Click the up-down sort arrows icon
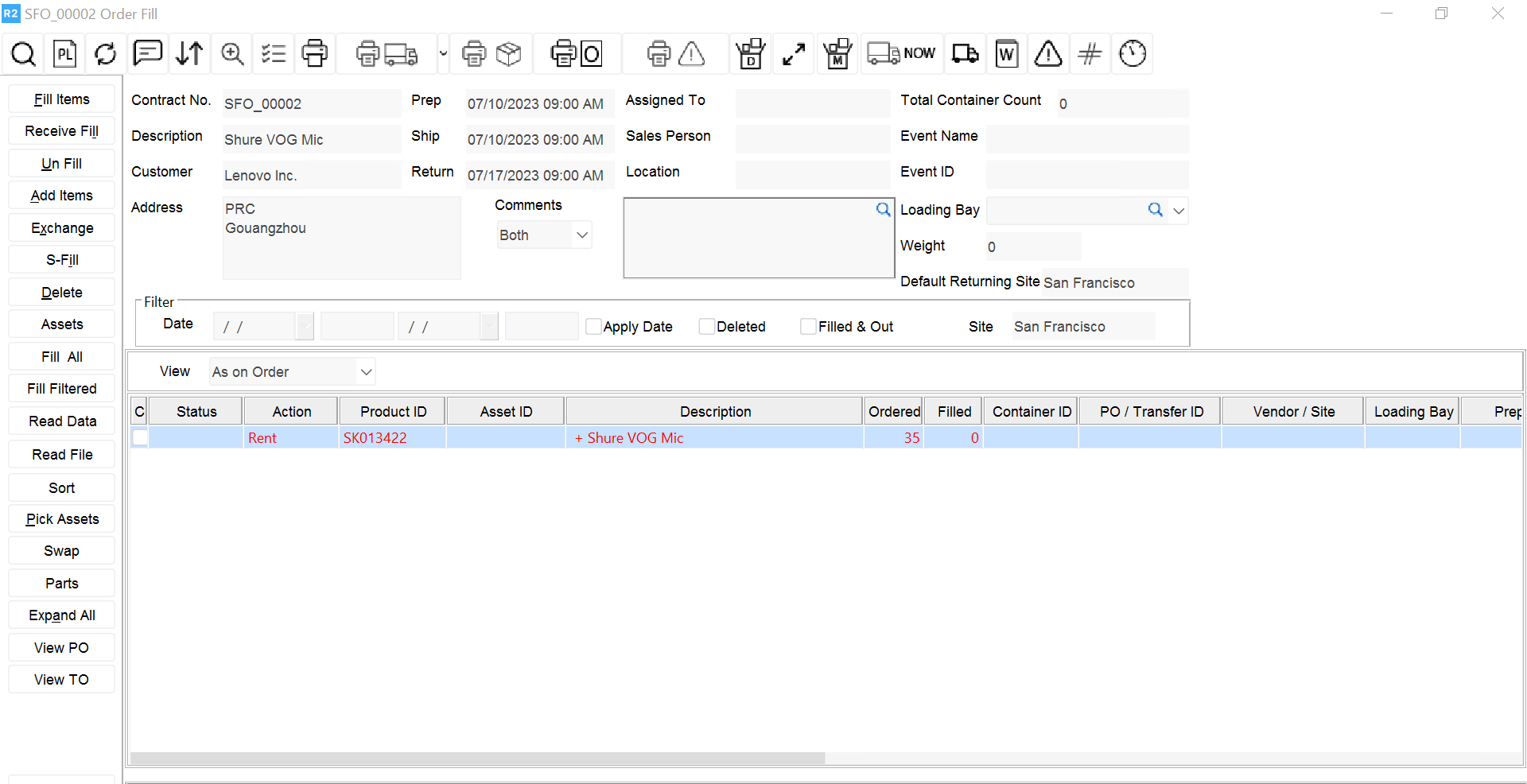The image size is (1527, 784). tap(189, 54)
